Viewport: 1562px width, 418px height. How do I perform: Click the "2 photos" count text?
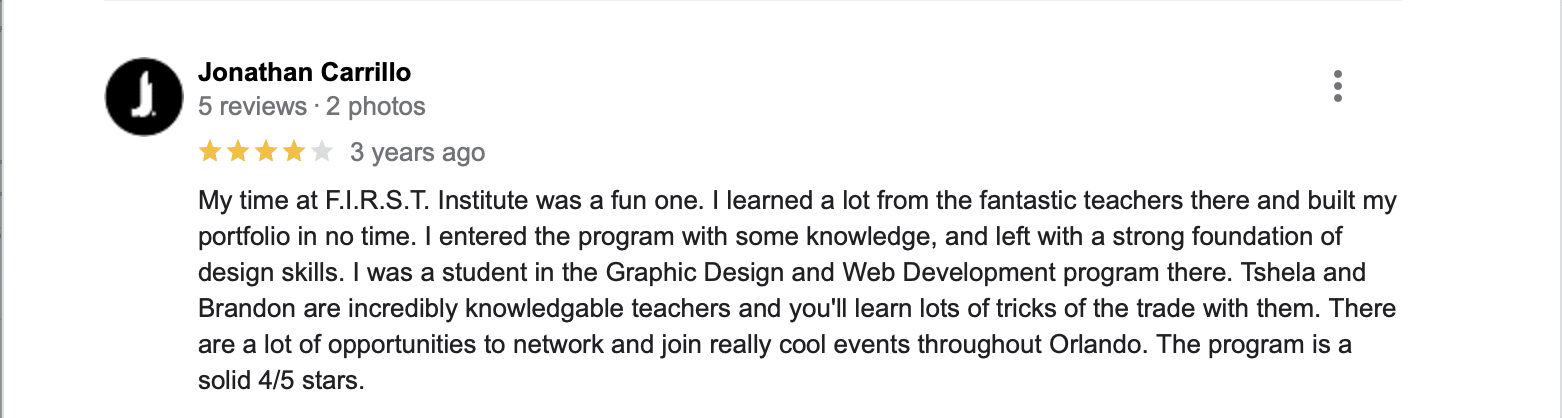click(373, 106)
